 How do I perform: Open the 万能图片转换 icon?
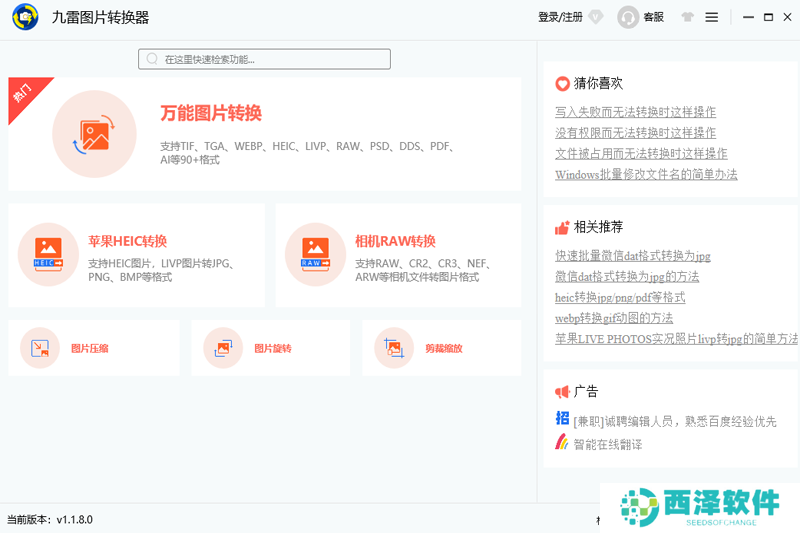[x=94, y=134]
